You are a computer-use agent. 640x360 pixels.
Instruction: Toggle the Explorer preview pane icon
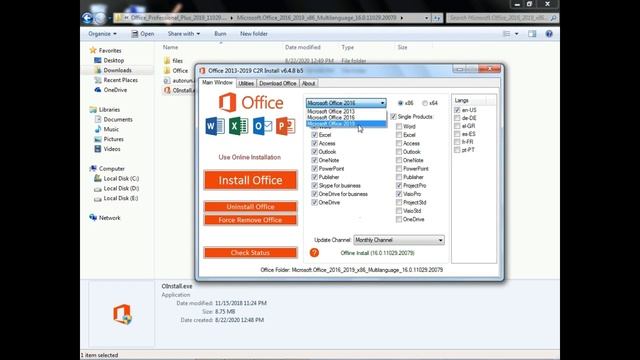[532, 34]
